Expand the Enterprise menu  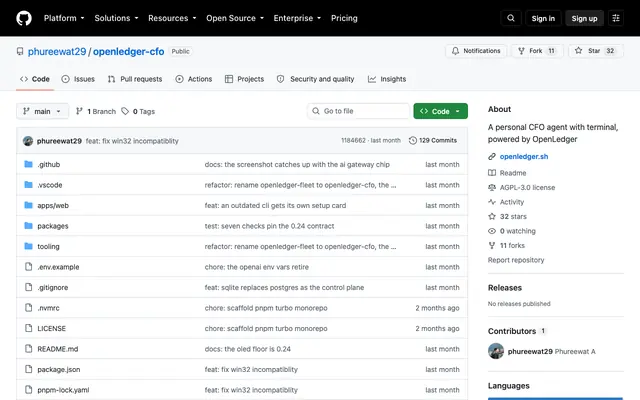point(297,18)
